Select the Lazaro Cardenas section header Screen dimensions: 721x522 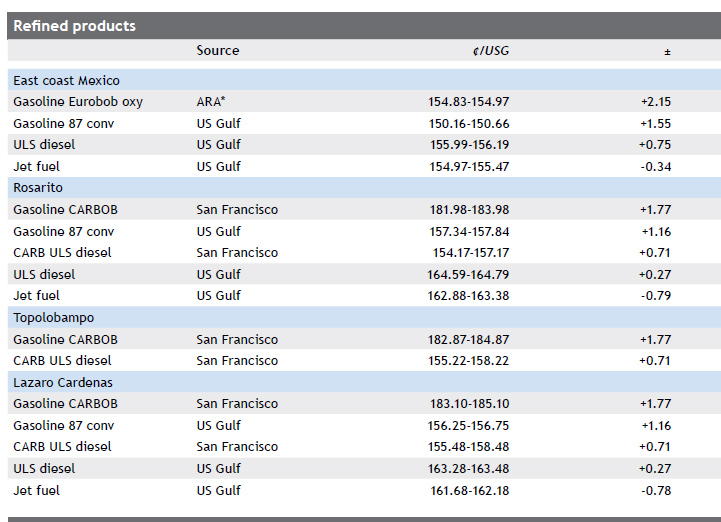[62, 383]
